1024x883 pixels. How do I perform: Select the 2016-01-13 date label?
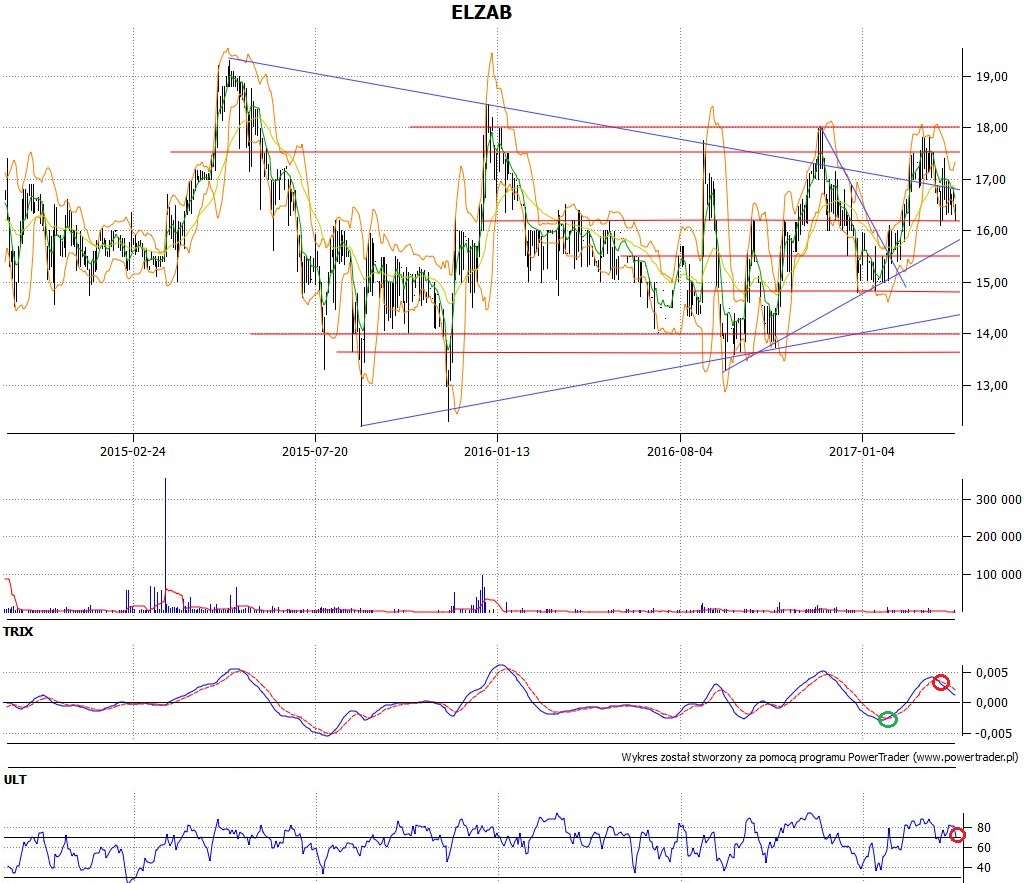coord(497,451)
